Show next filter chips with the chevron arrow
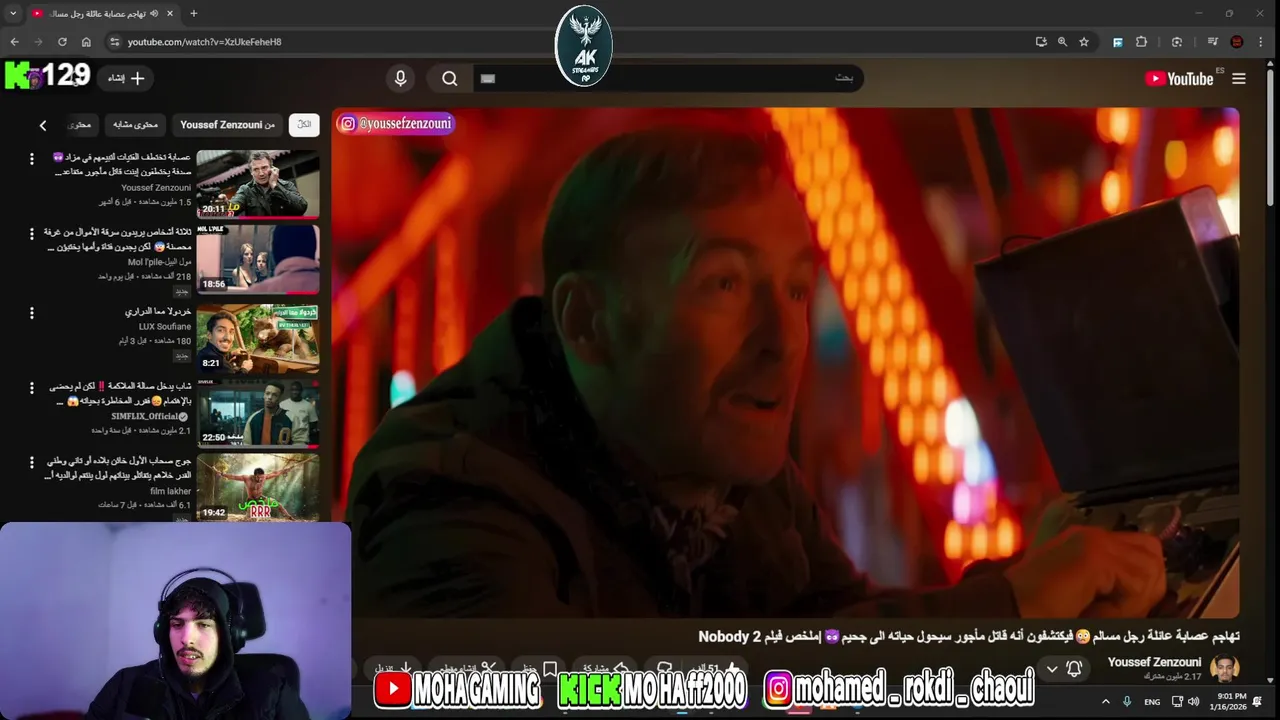 coord(42,125)
